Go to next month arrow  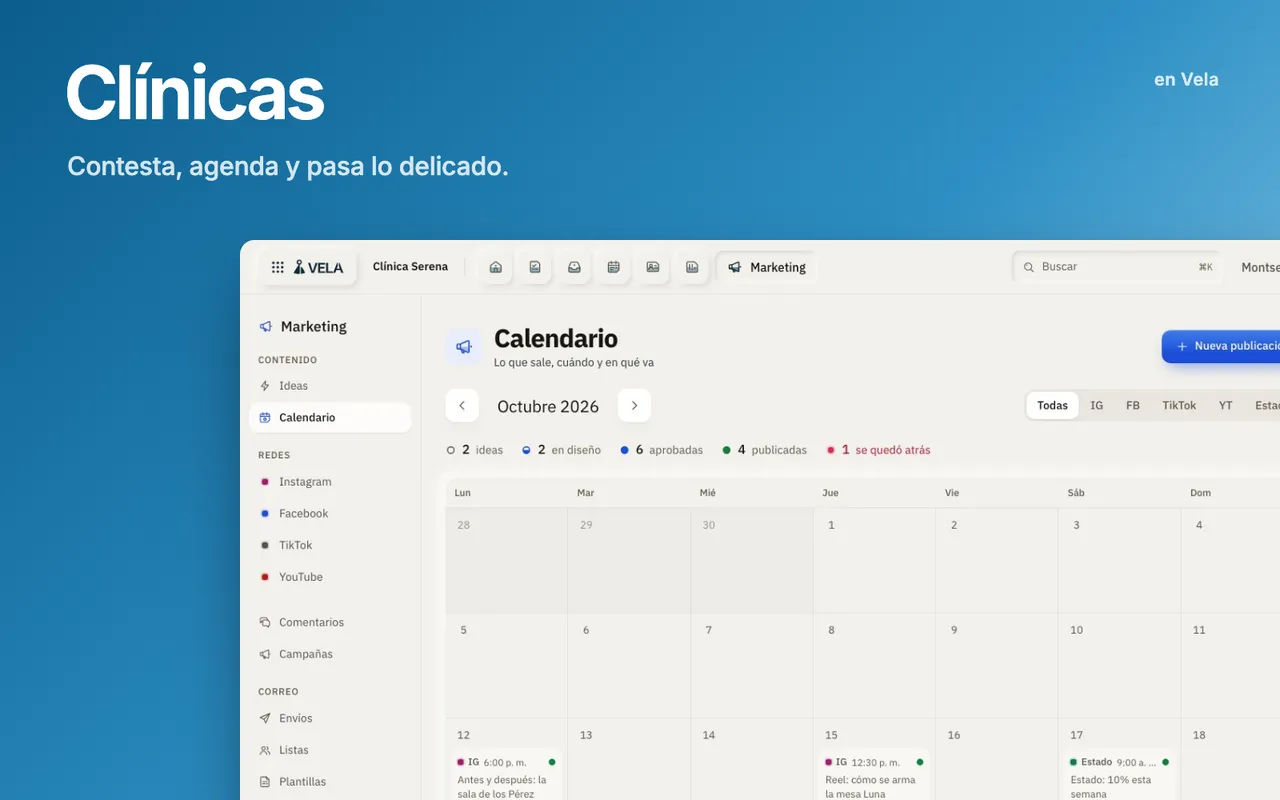point(634,406)
